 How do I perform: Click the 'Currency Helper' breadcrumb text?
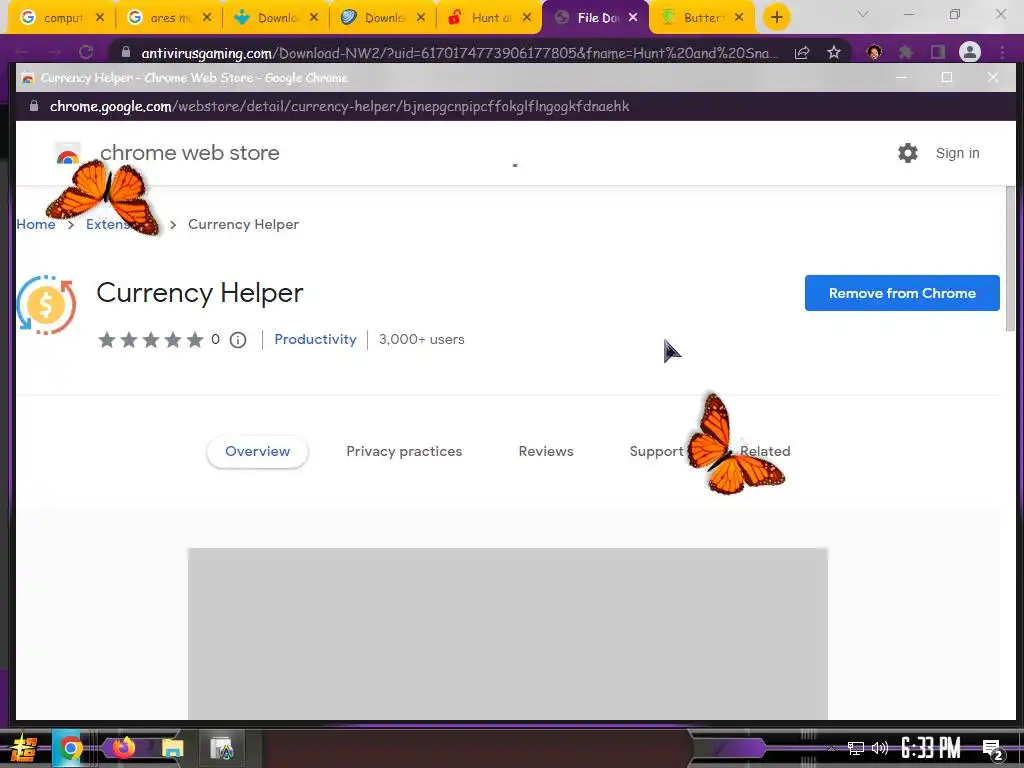pyautogui.click(x=244, y=224)
